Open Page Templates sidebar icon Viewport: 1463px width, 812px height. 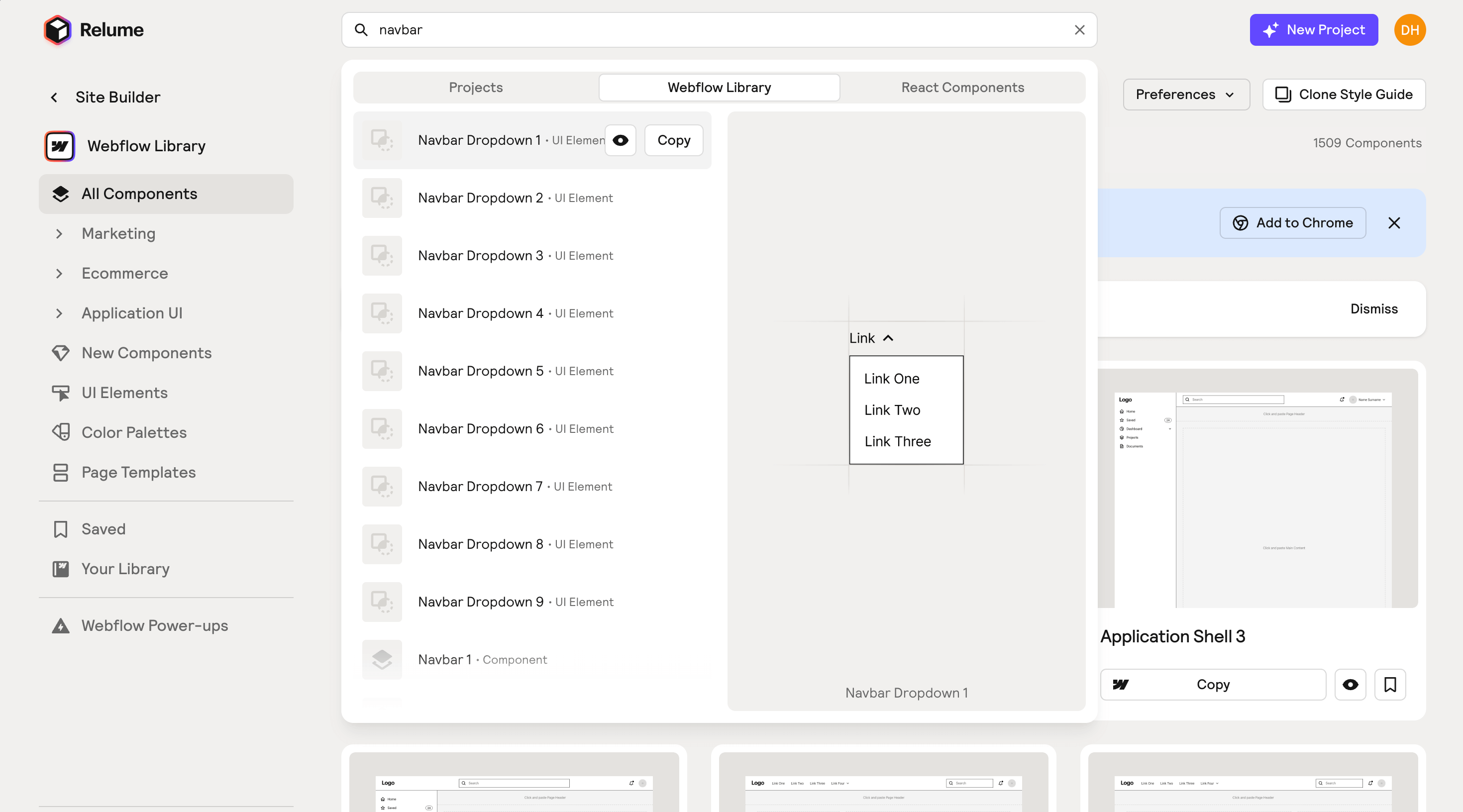pos(60,472)
